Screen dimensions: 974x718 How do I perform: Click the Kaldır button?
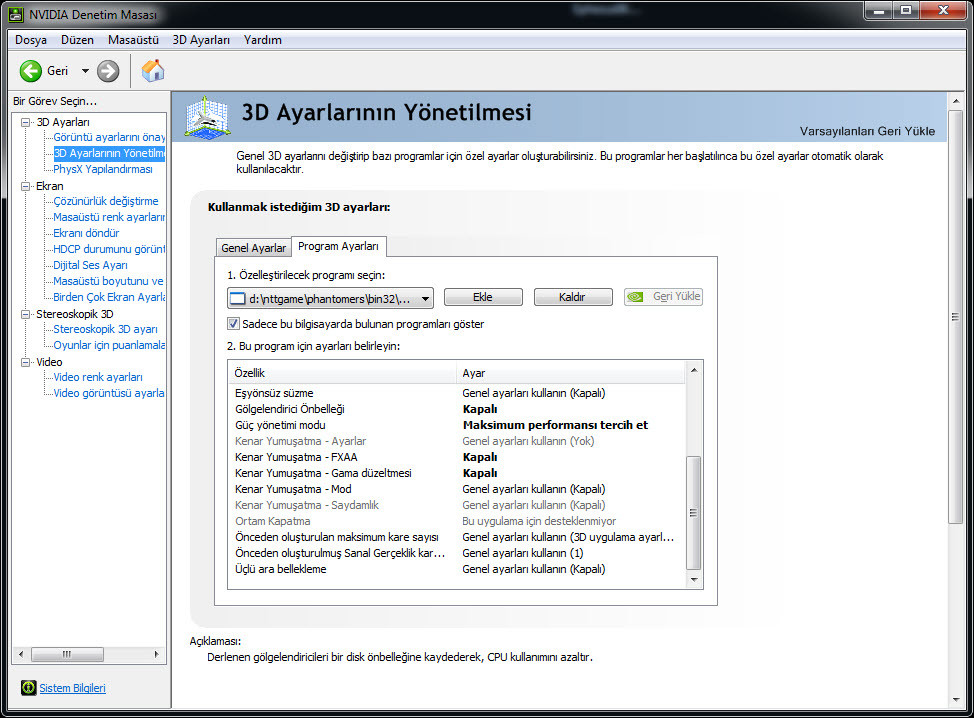(573, 297)
